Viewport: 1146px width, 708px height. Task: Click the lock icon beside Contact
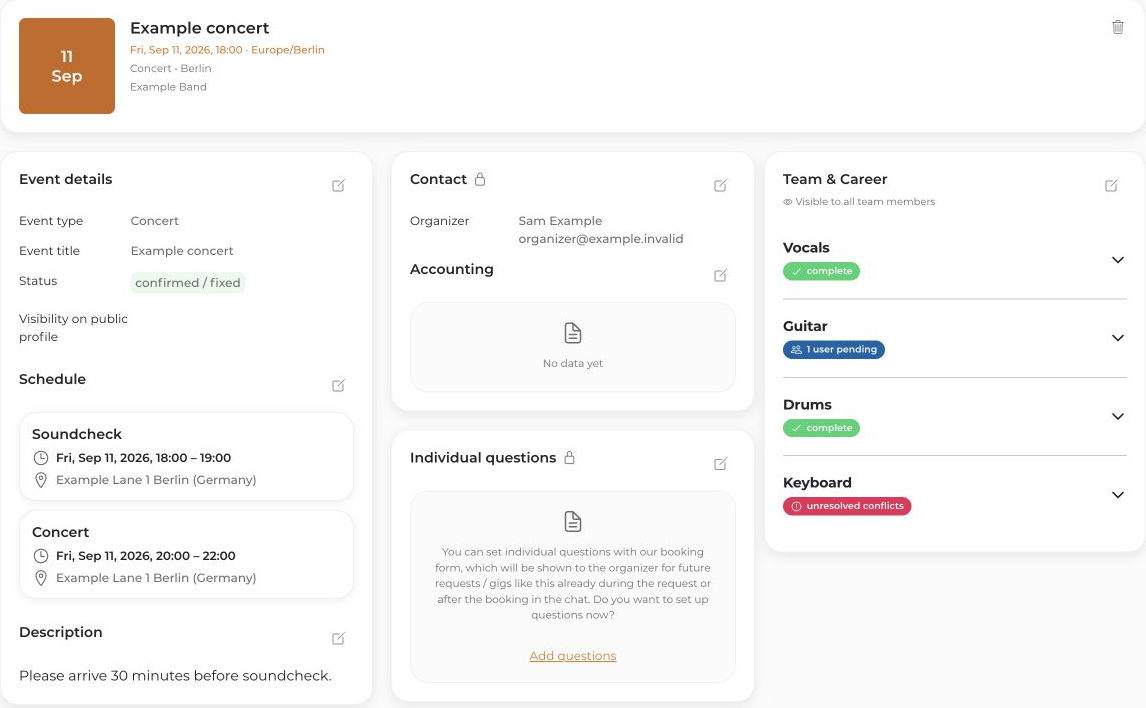click(x=480, y=179)
